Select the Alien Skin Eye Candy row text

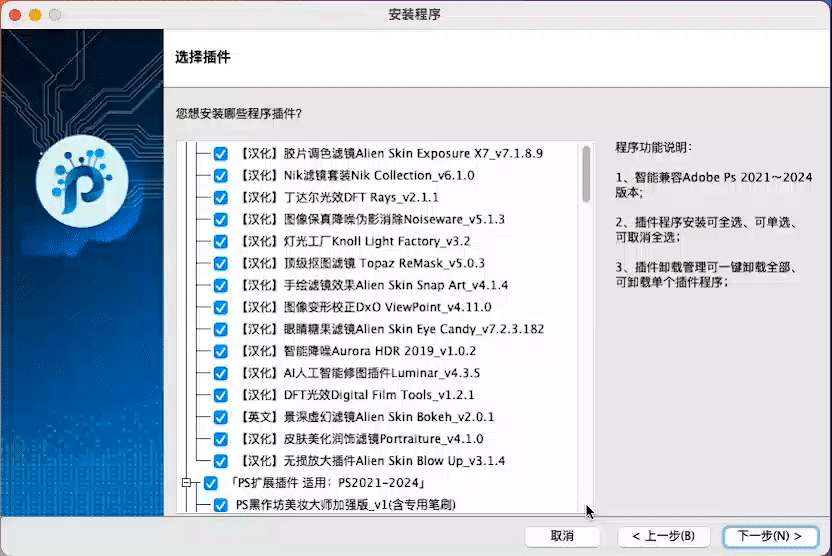pos(392,329)
